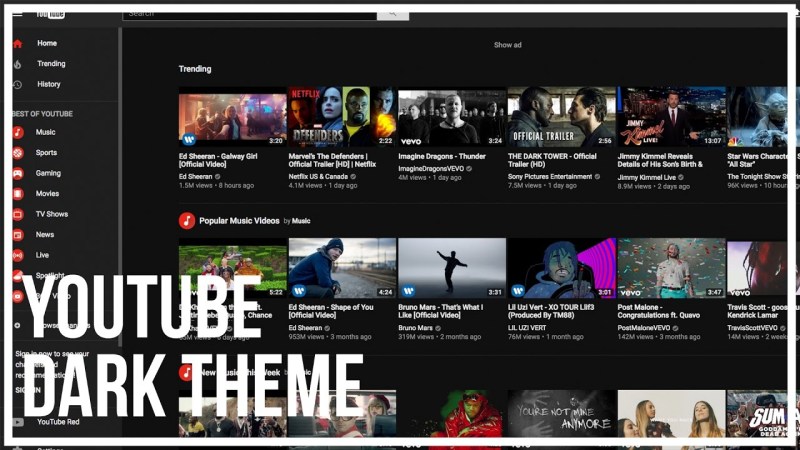Screen dimensions: 800x450
Task: Click the verified badge next to Jimmy Kimmel Live
Action: point(681,178)
